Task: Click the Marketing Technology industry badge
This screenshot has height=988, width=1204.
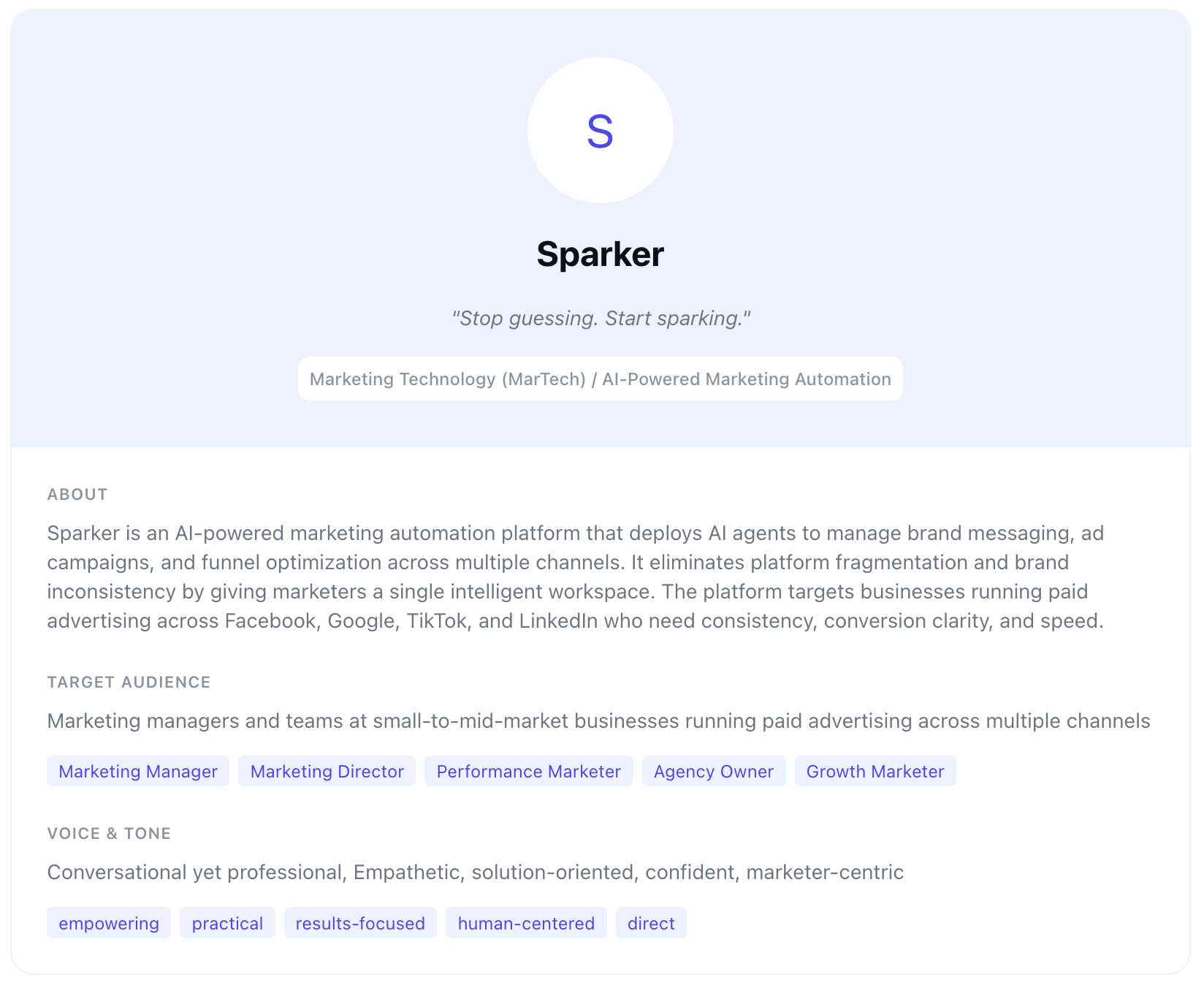Action: point(600,379)
